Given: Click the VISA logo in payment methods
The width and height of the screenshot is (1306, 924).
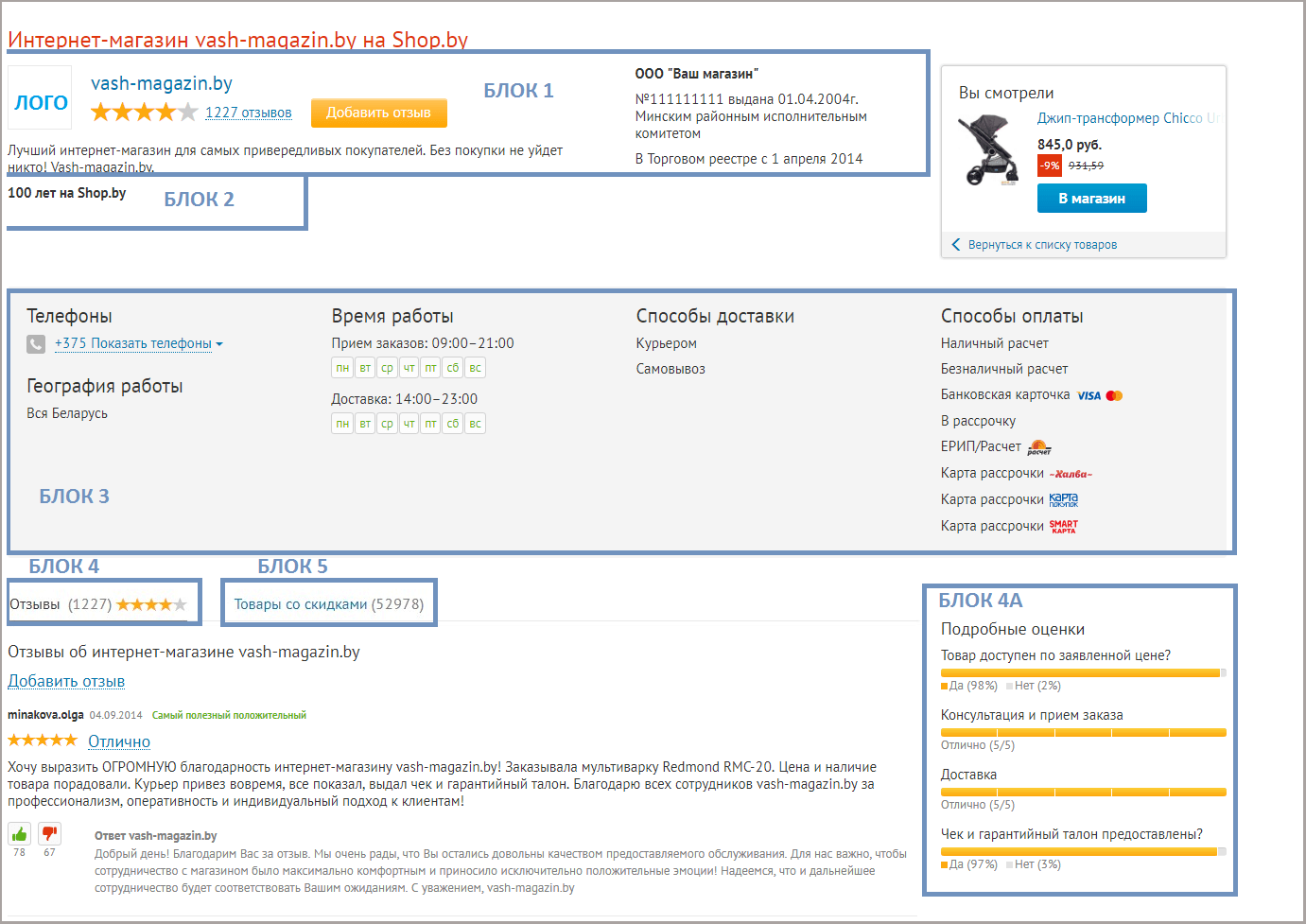Looking at the screenshot, I should (1088, 395).
